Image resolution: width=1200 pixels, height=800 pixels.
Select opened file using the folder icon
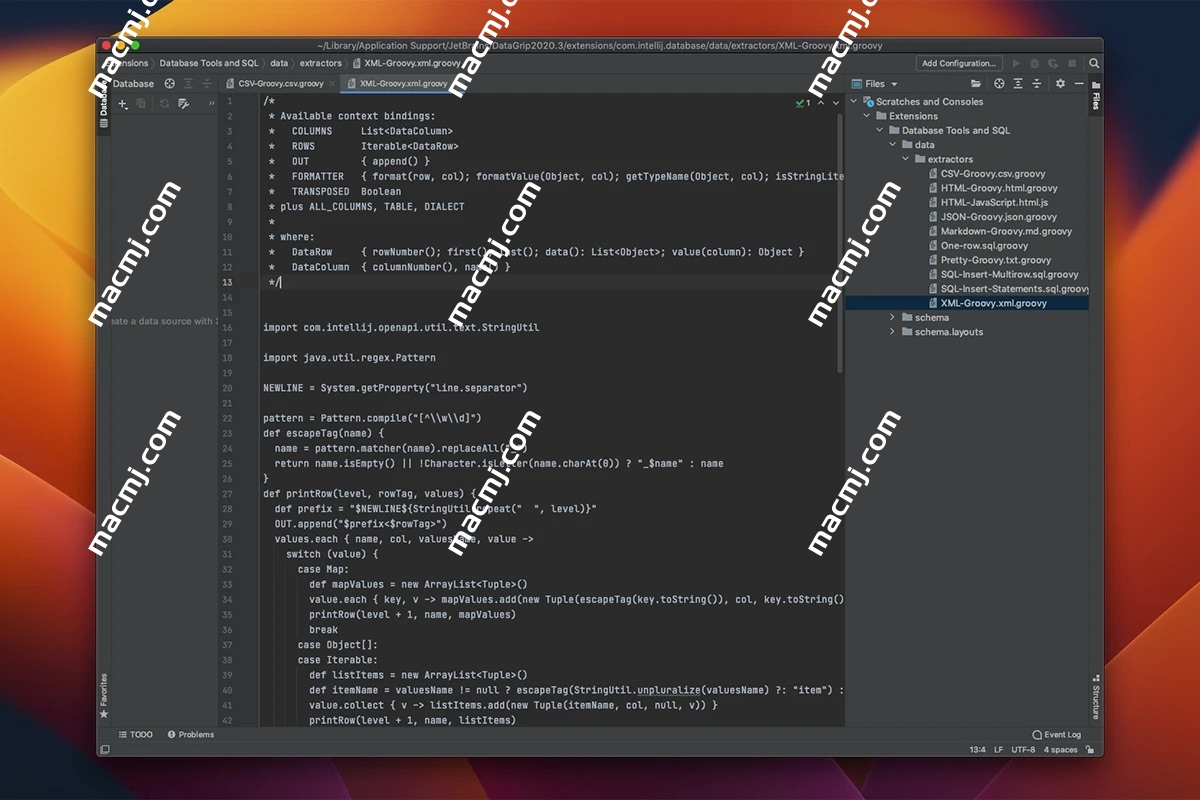click(x=976, y=83)
